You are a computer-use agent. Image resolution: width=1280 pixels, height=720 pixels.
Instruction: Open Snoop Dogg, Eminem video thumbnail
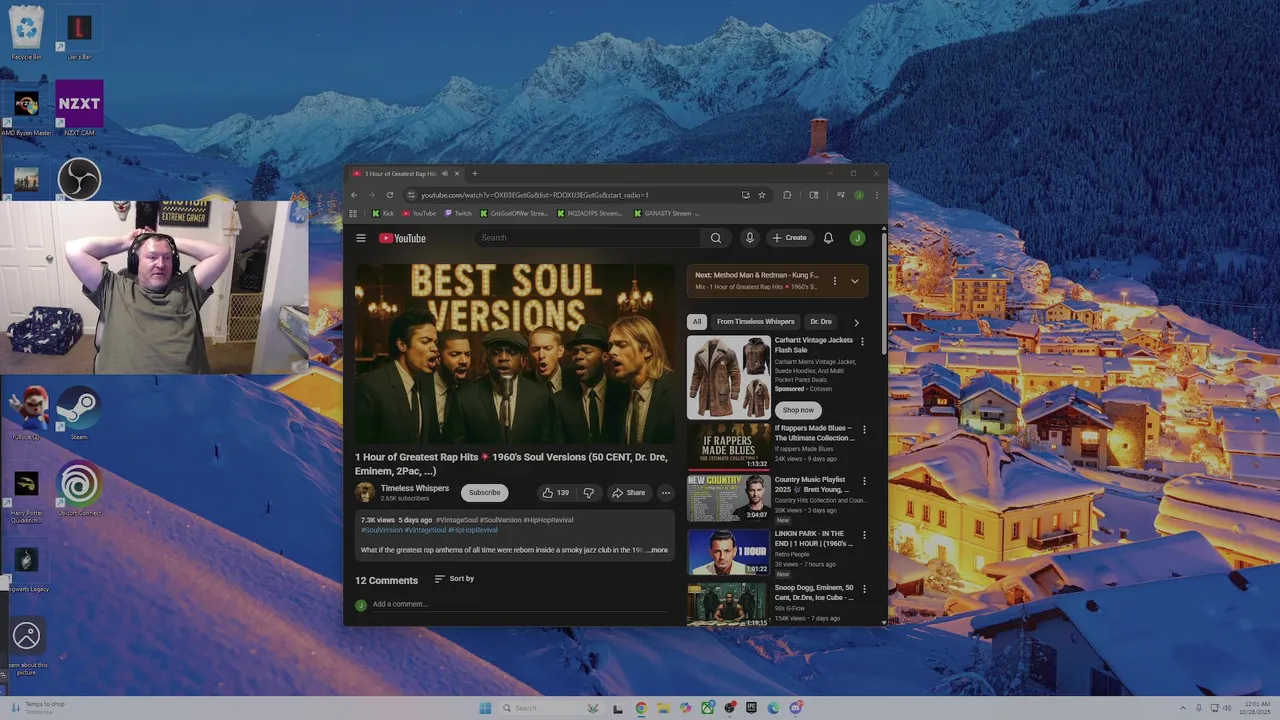[728, 604]
